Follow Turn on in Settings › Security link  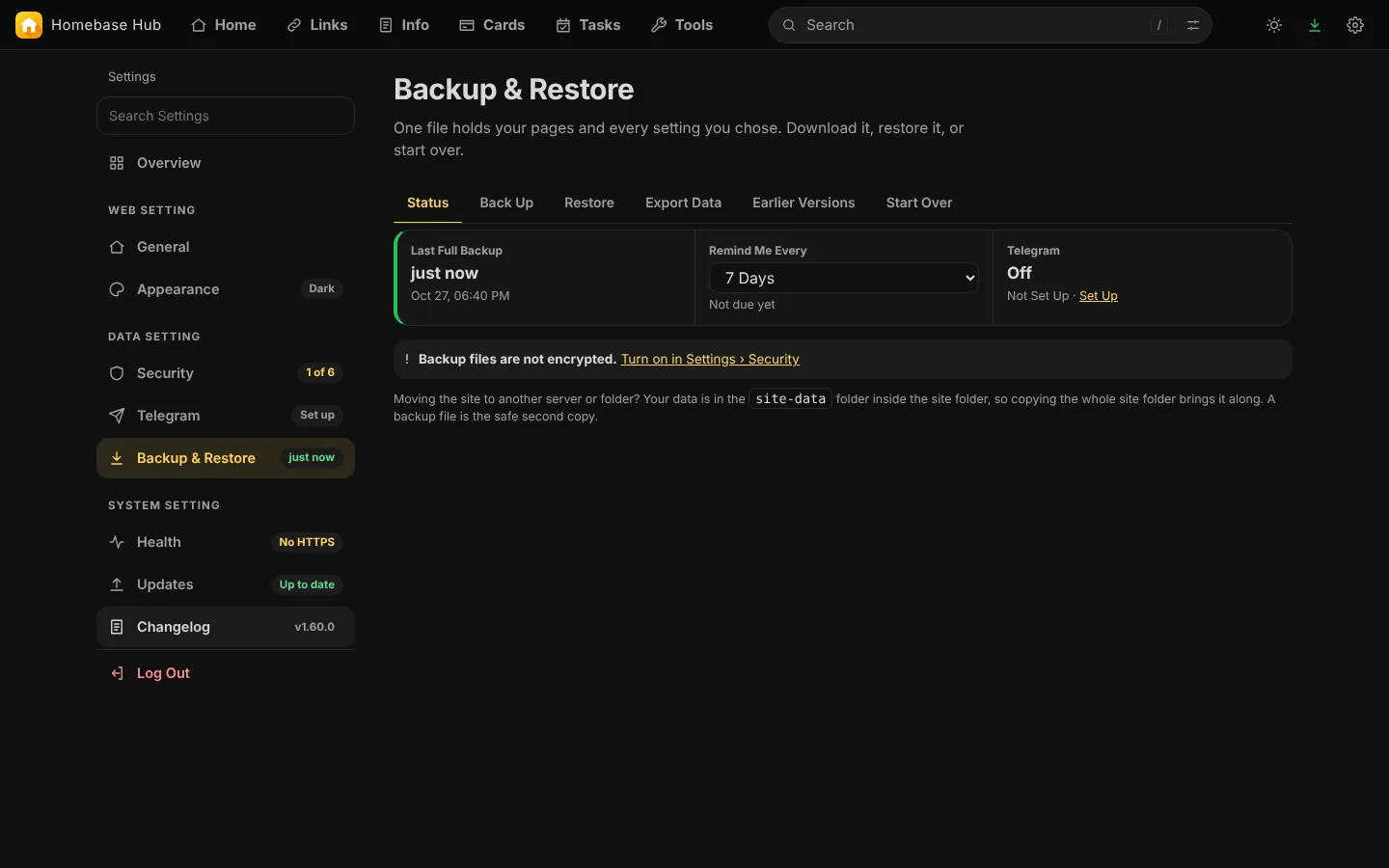710,359
